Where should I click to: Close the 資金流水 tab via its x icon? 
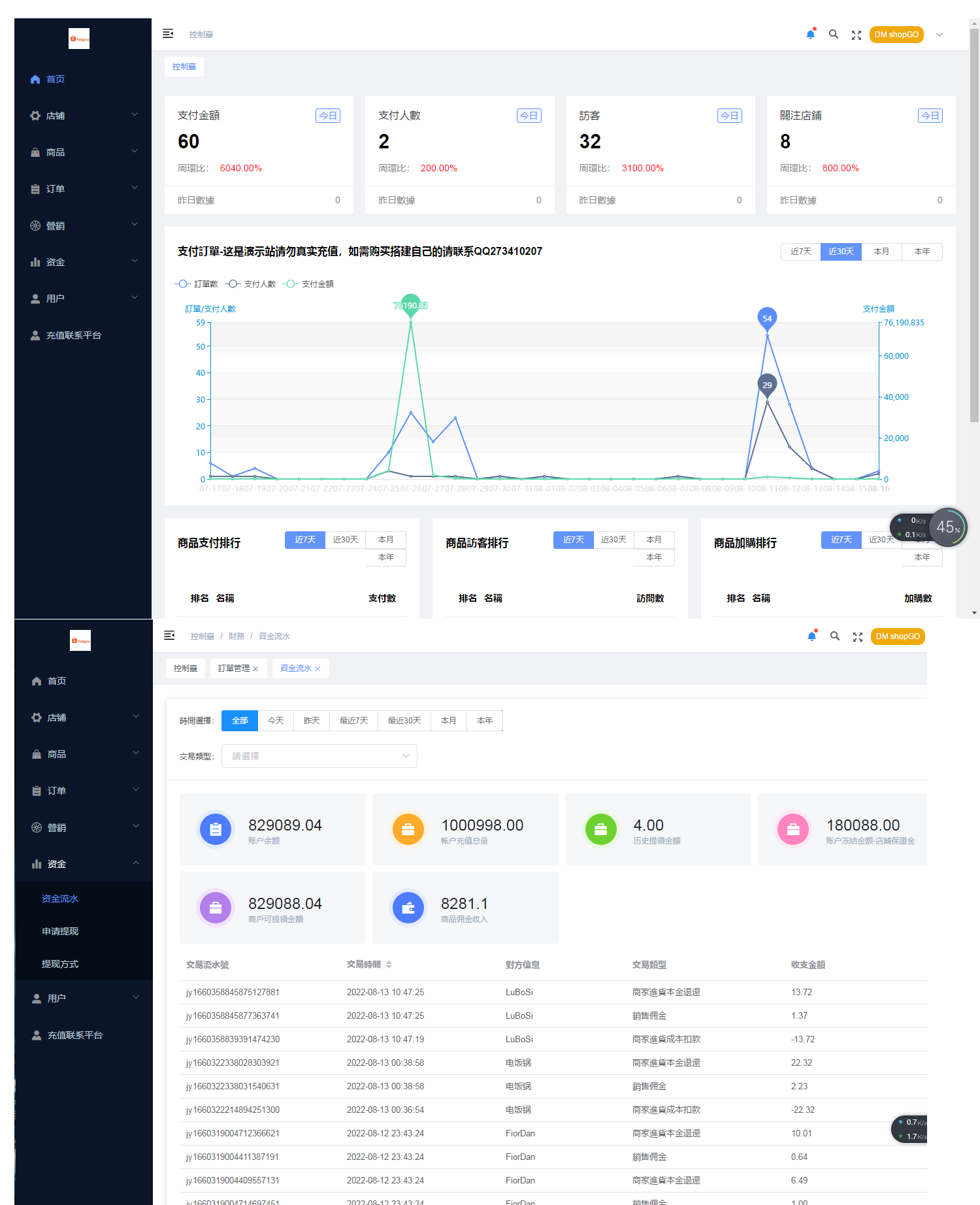(318, 669)
